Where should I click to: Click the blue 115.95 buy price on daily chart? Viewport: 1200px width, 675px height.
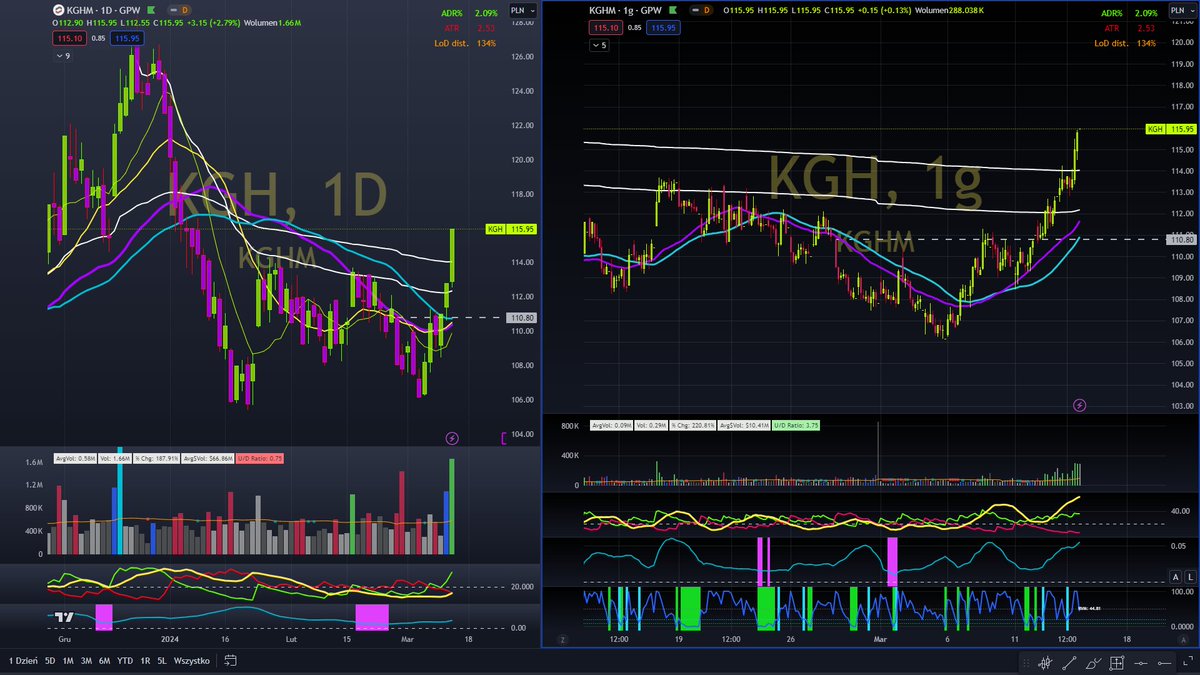point(127,38)
